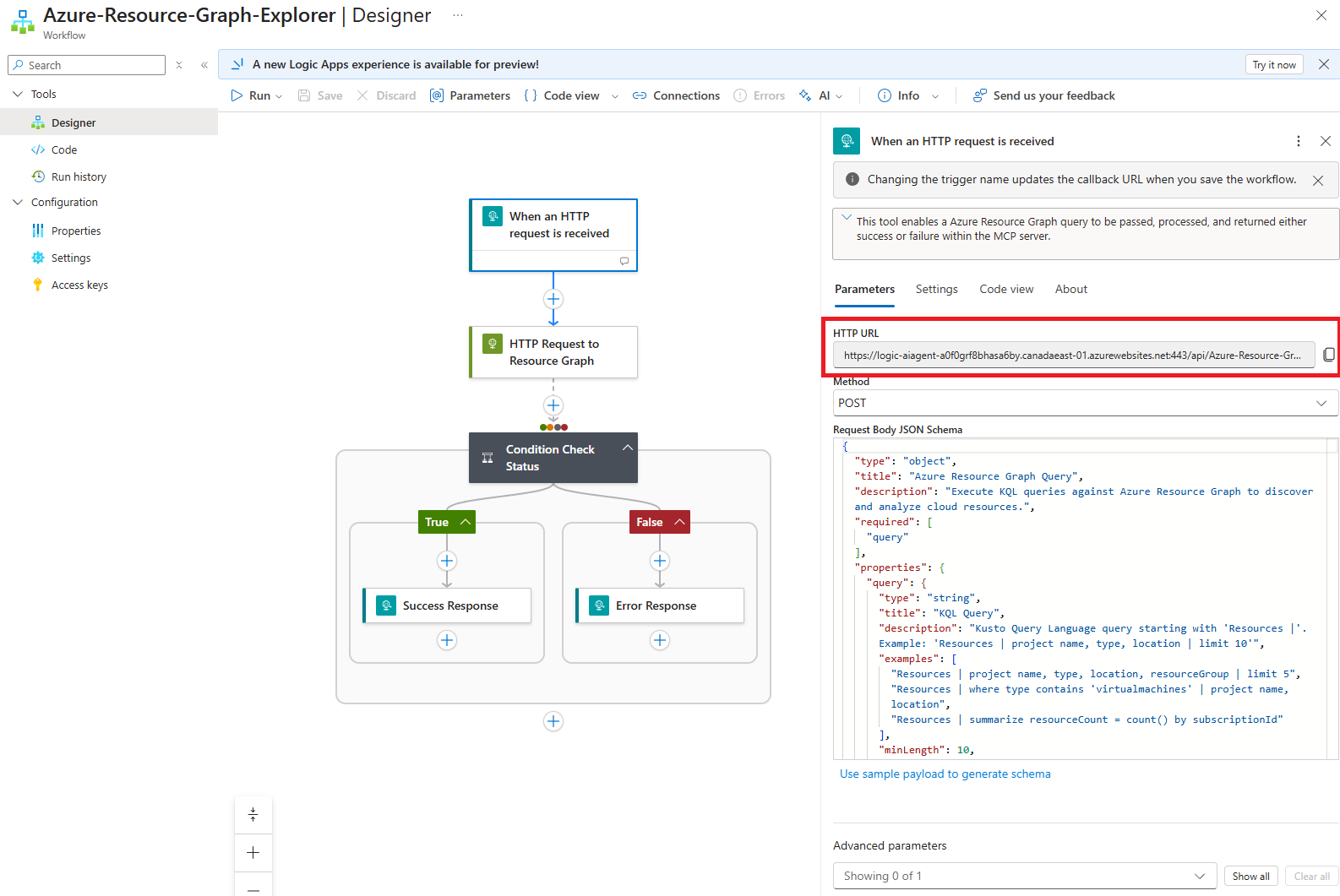Open the Code view tab in panel
The width and height of the screenshot is (1340, 896).
(1006, 289)
